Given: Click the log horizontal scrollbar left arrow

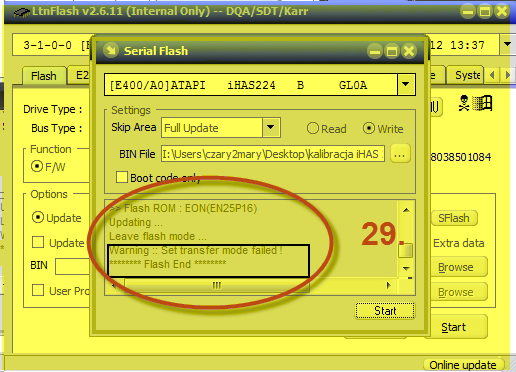Looking at the screenshot, I should pos(114,286).
